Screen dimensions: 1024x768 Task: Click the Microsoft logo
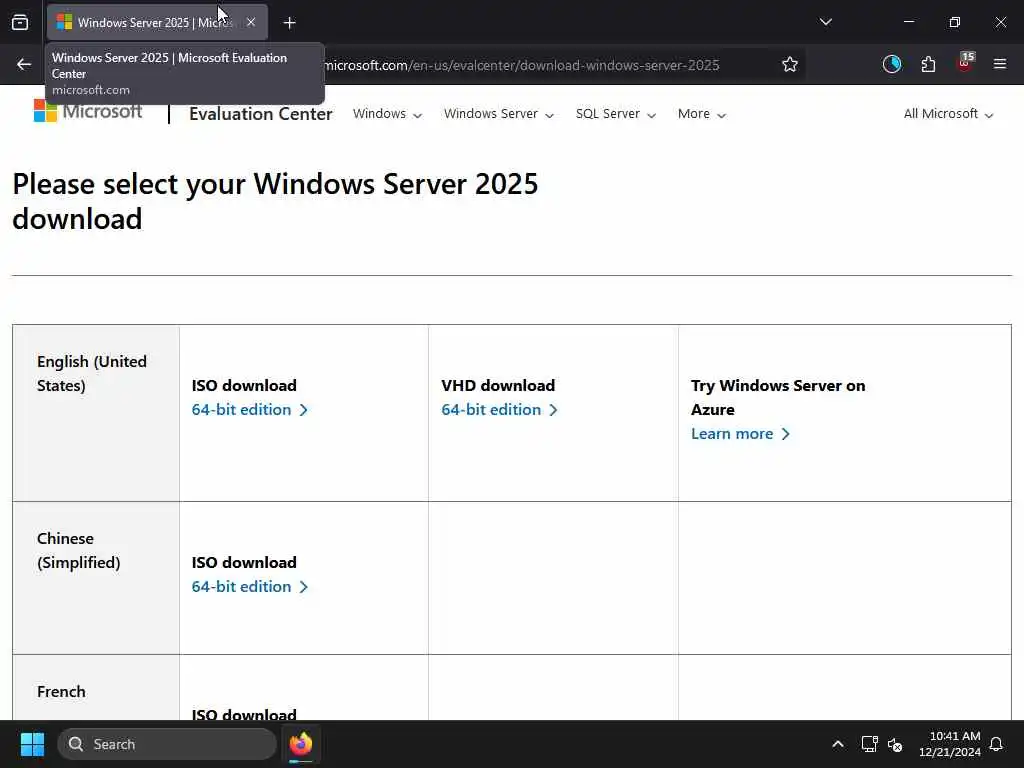click(x=88, y=111)
